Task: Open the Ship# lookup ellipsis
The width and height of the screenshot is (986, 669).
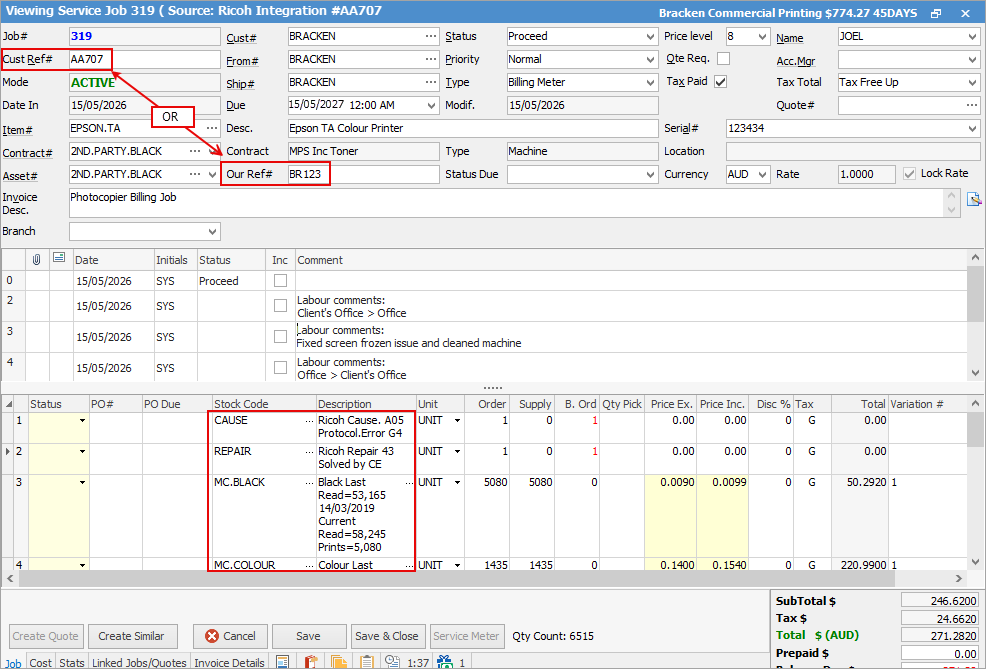Action: (x=431, y=82)
